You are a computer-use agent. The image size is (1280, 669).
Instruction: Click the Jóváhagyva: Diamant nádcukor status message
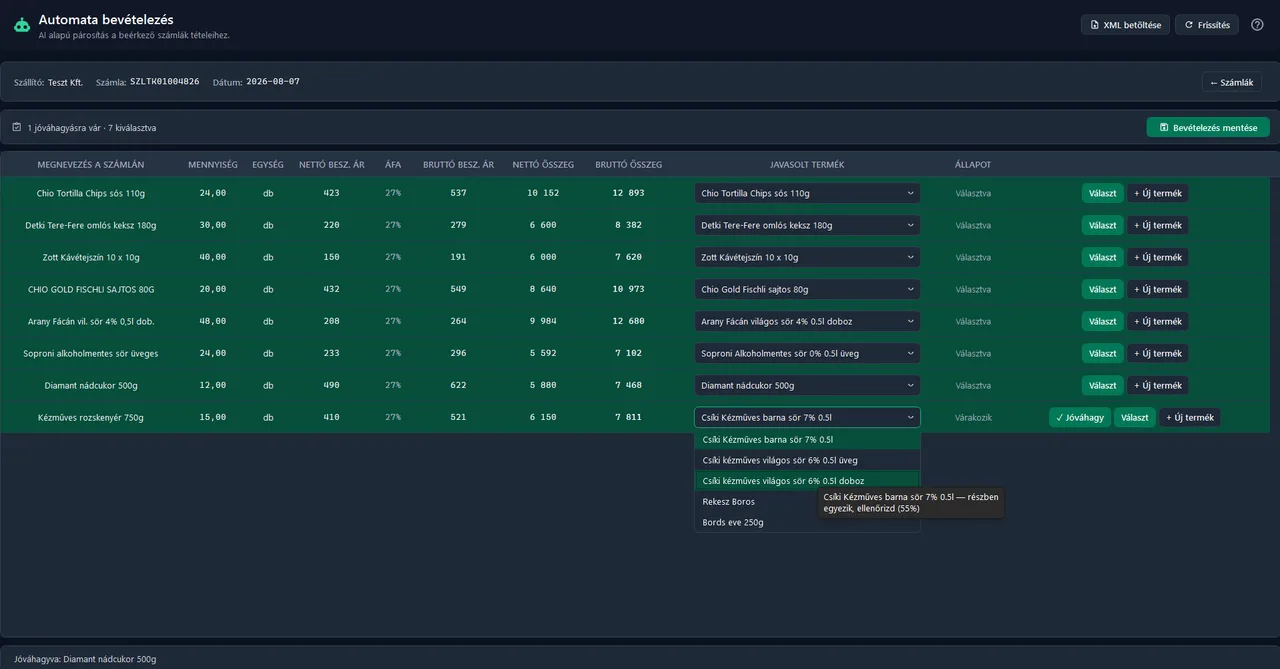(x=85, y=659)
